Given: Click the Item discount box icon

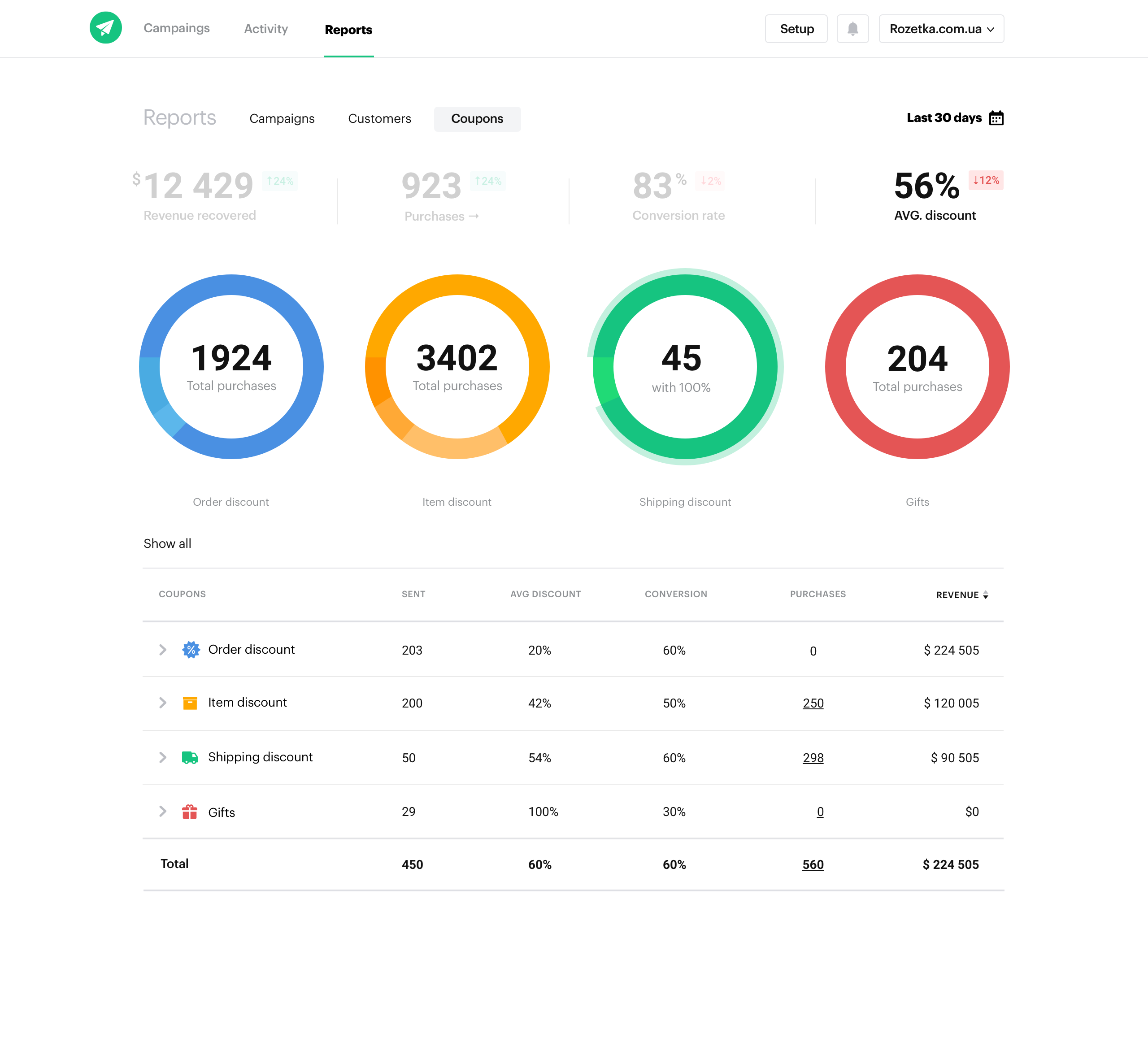Looking at the screenshot, I should pos(190,703).
